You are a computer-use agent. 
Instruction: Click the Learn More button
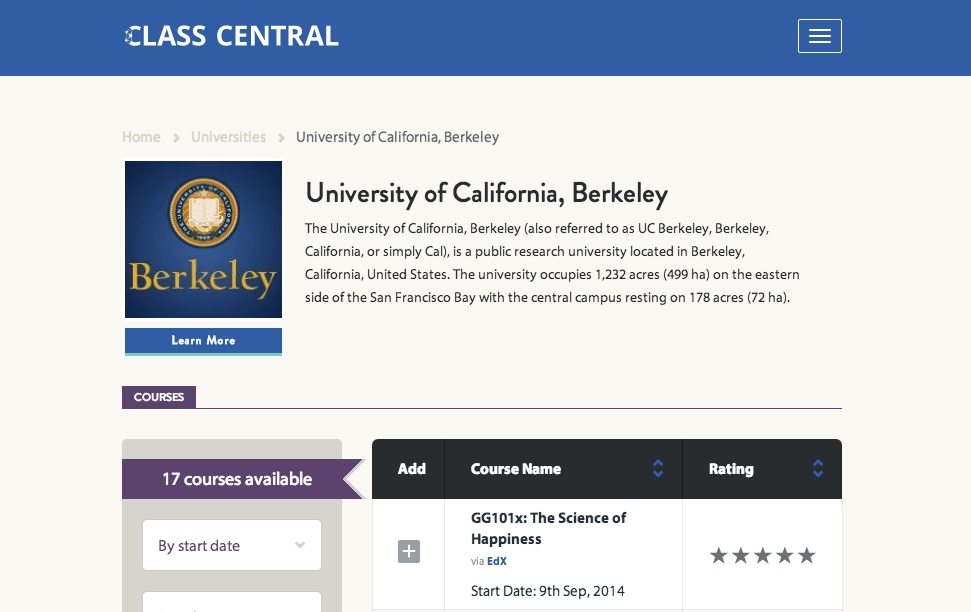[203, 340]
